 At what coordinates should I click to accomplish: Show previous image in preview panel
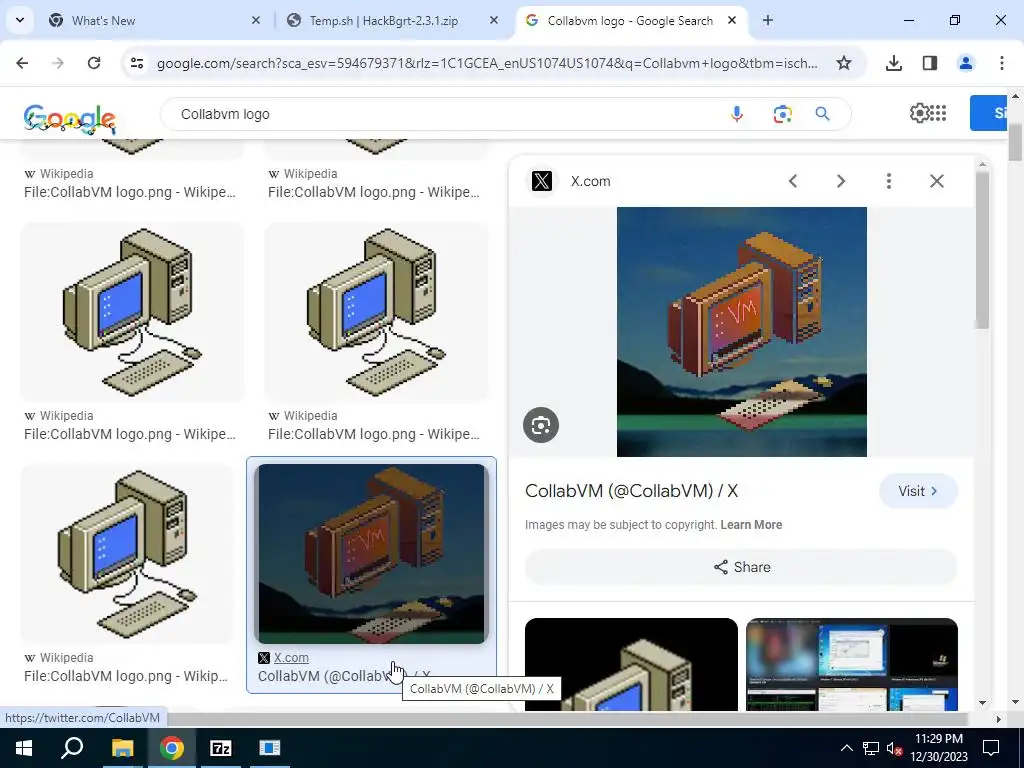[793, 181]
